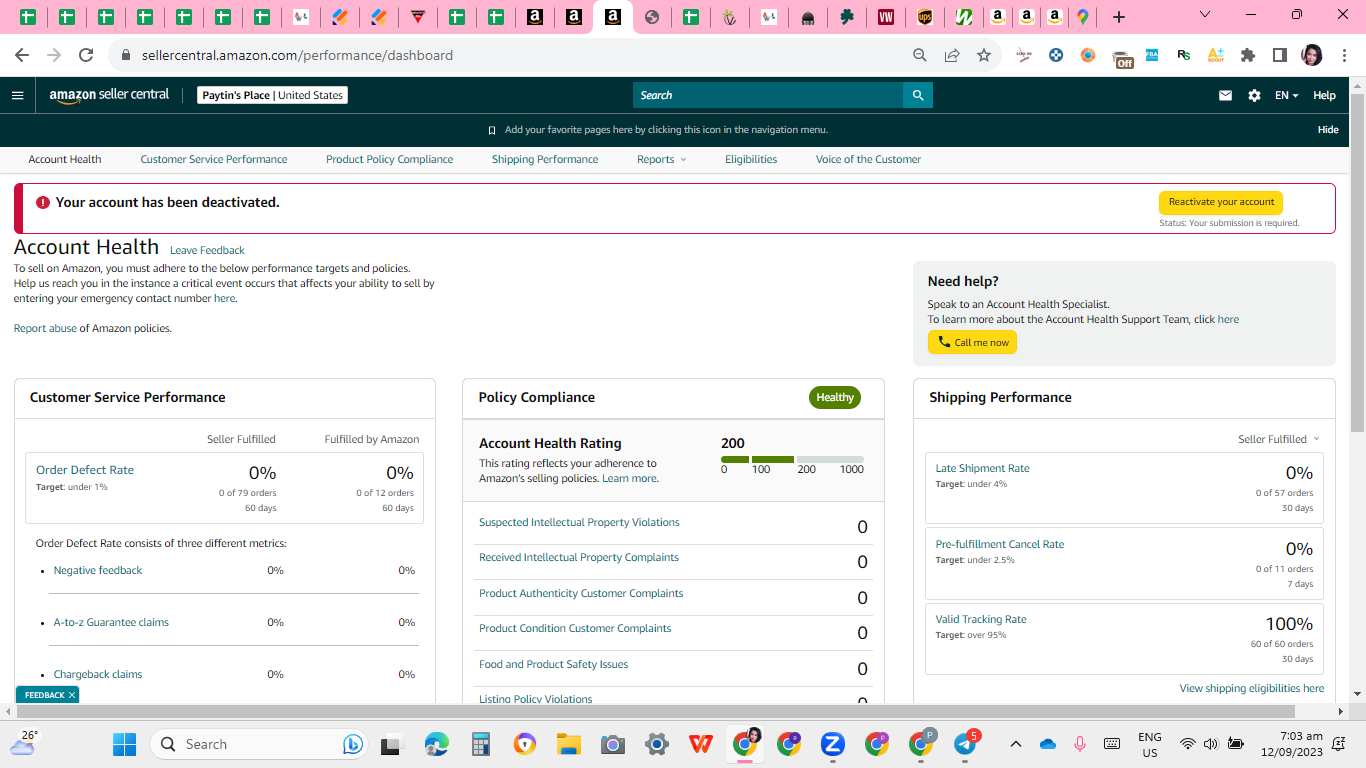1366x768 pixels.
Task: Open the Chrome extensions puzzle icon
Action: click(x=1248, y=55)
